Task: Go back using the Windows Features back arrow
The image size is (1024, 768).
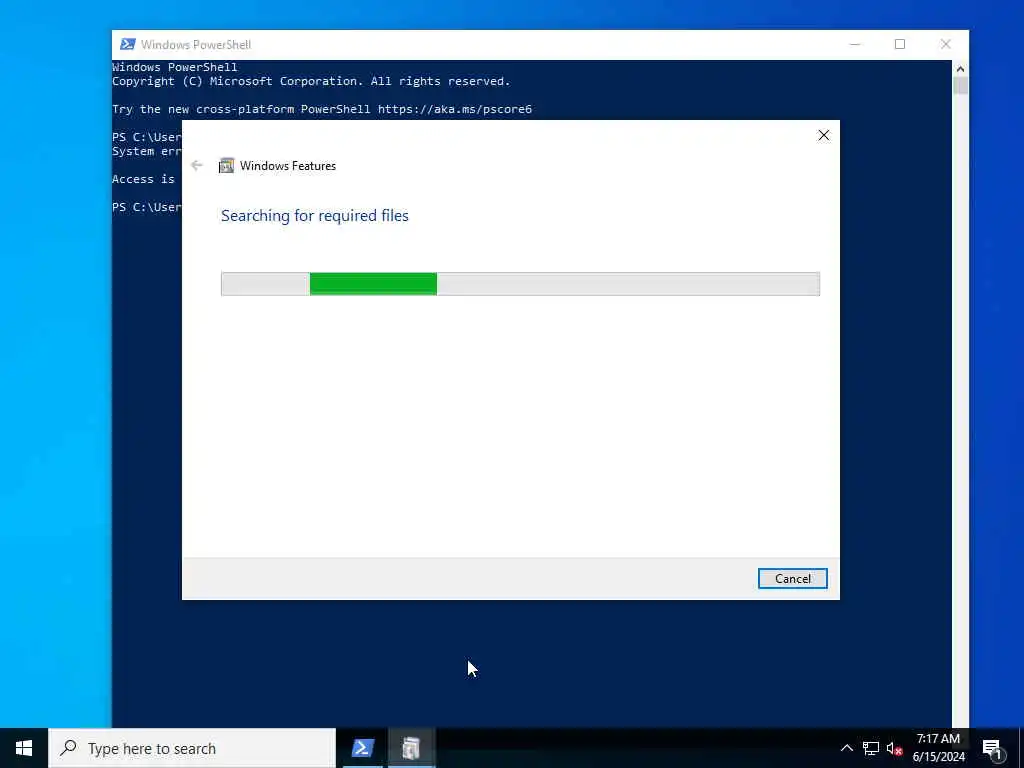Action: (x=197, y=165)
